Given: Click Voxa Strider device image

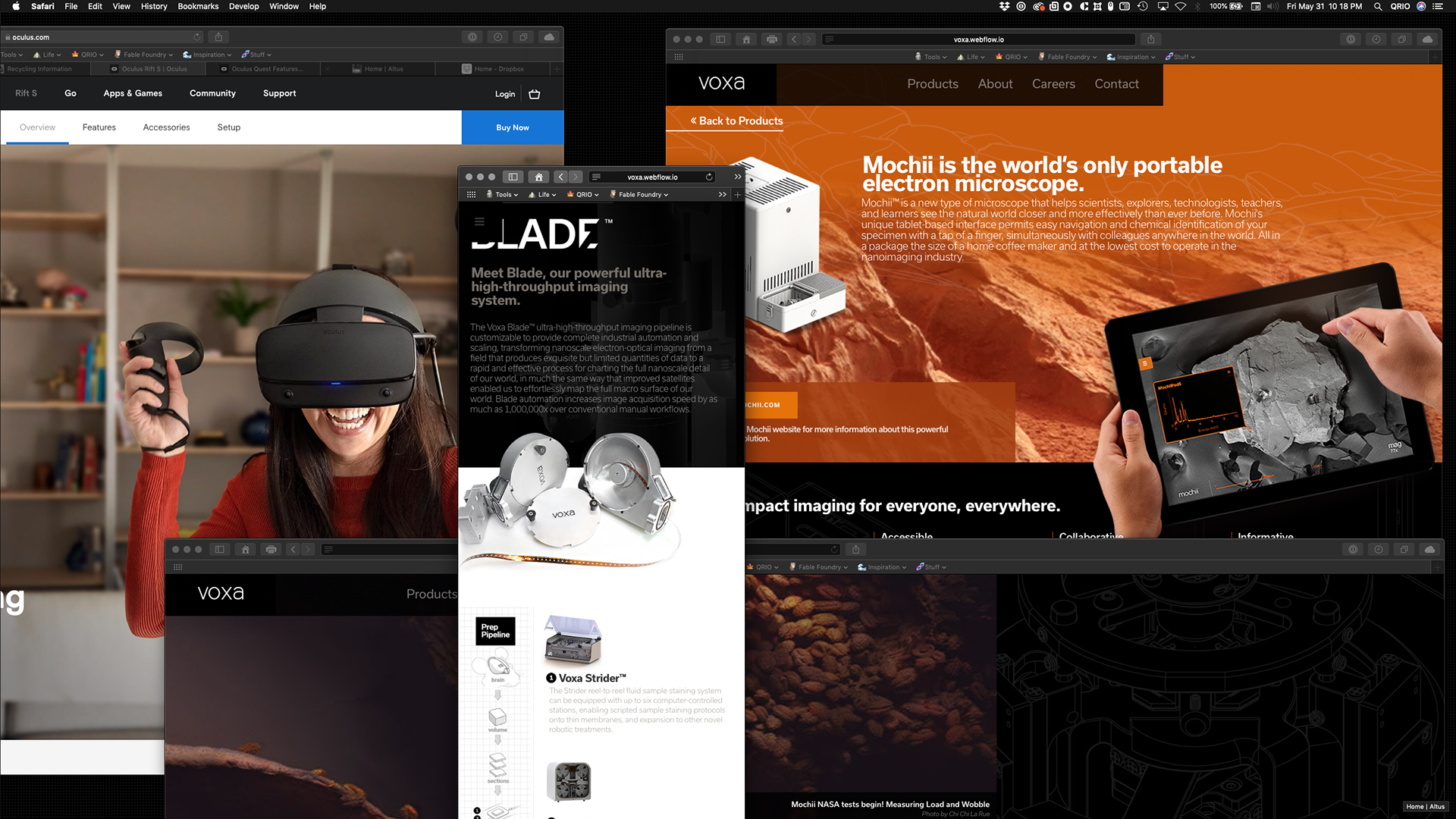Looking at the screenshot, I should pos(573,641).
